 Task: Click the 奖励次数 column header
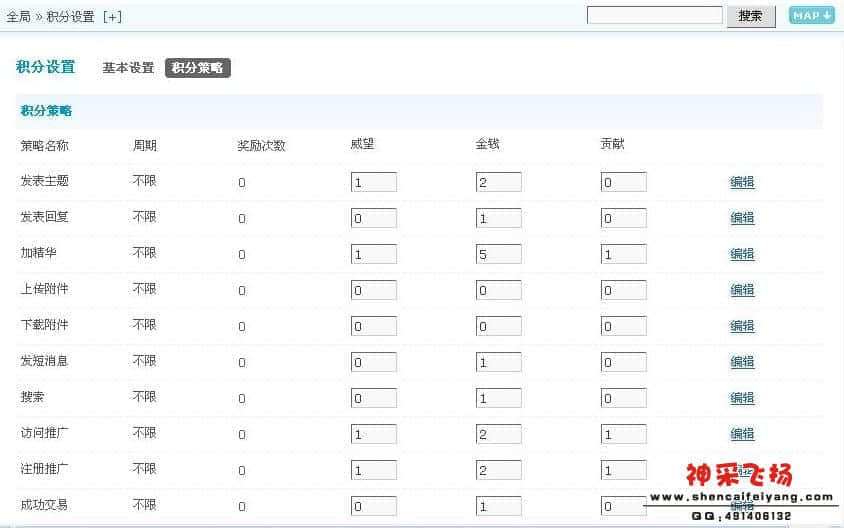262,145
